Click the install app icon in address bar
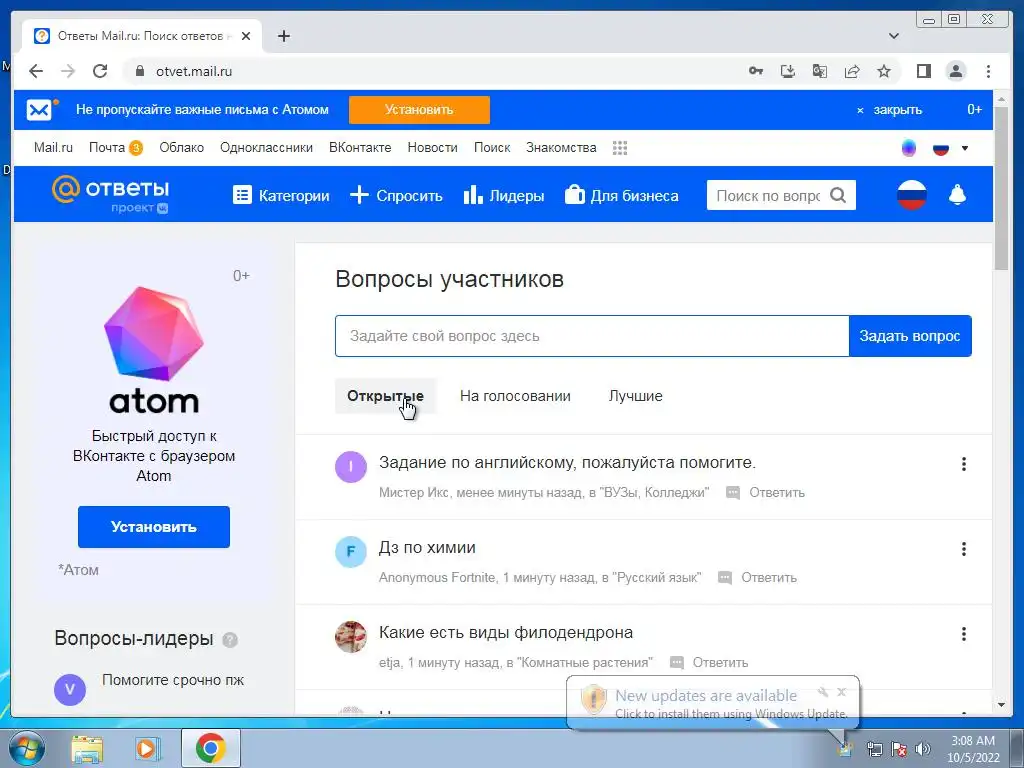The image size is (1024, 768). tap(788, 71)
